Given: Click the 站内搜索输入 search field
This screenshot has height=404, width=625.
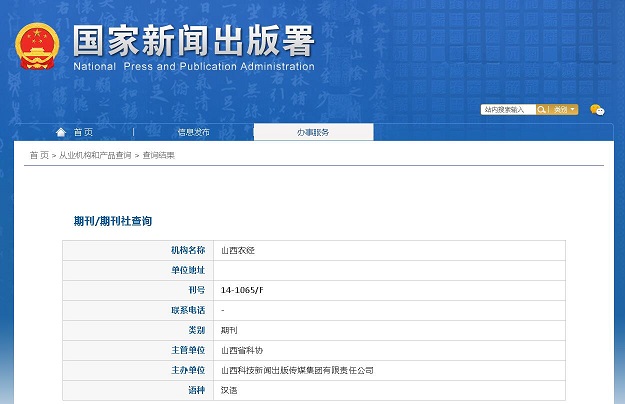Looking at the screenshot, I should tap(508, 110).
